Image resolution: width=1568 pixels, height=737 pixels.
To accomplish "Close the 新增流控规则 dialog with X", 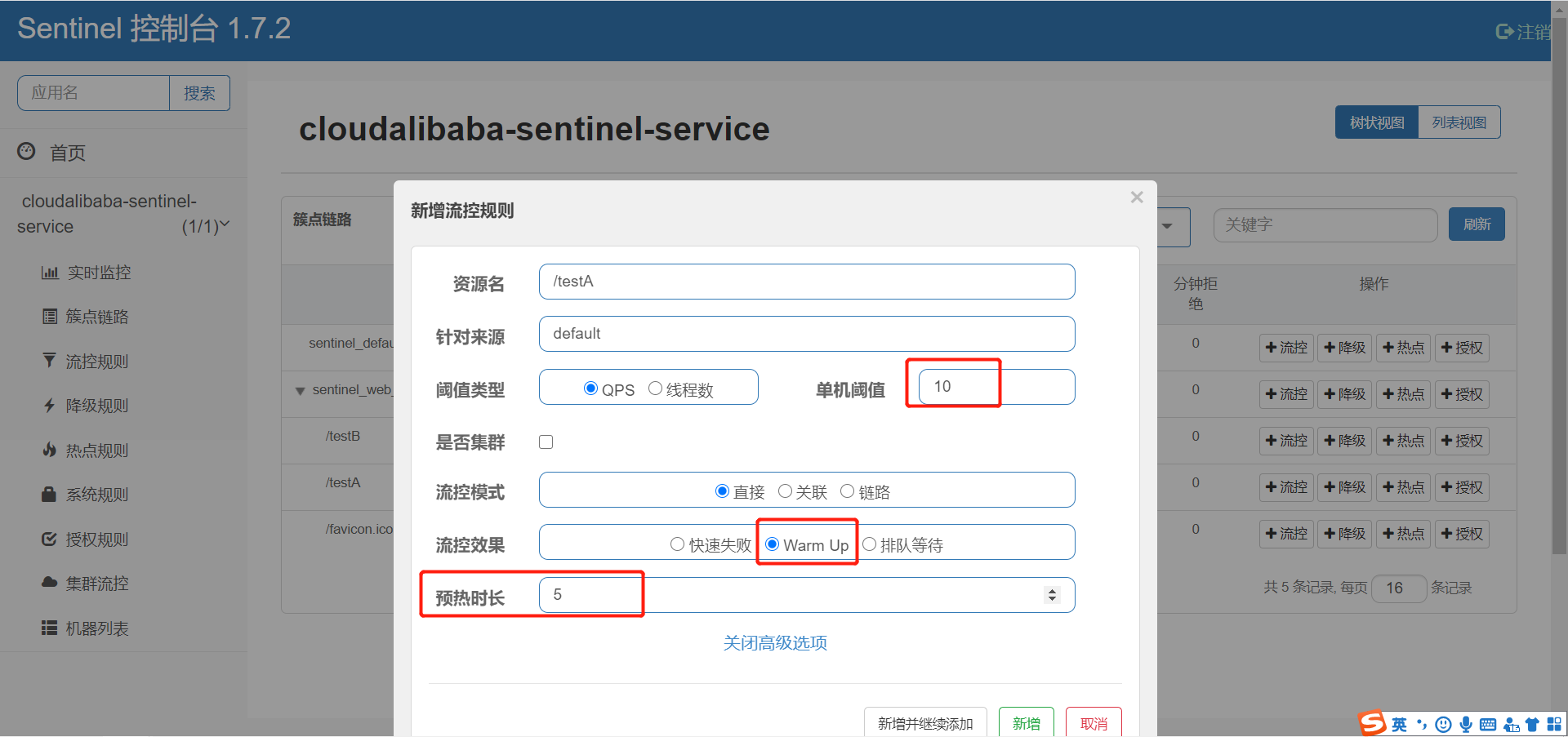I will pyautogui.click(x=1137, y=197).
